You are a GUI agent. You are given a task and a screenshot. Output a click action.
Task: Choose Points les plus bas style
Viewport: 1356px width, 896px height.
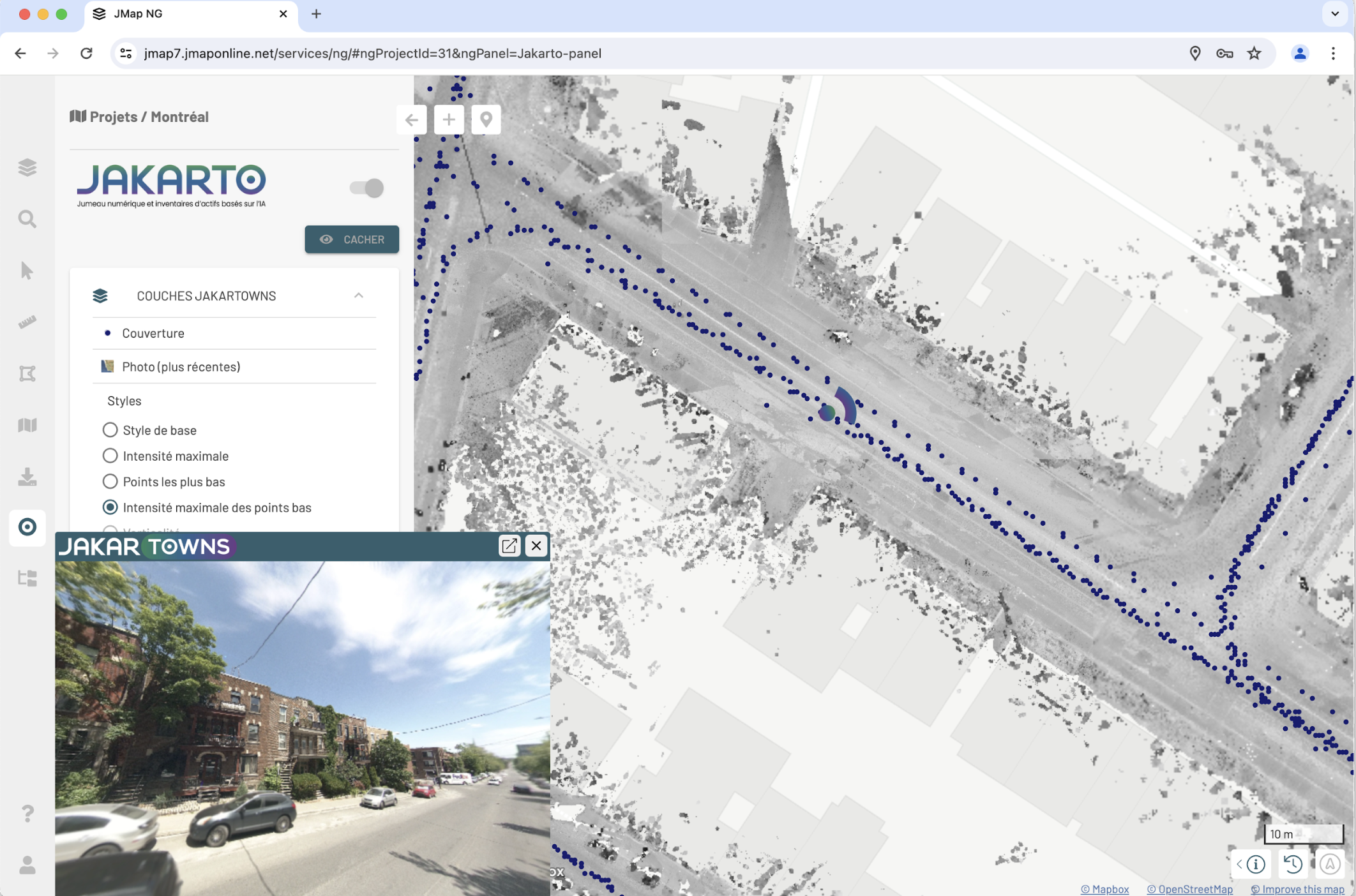pos(110,482)
